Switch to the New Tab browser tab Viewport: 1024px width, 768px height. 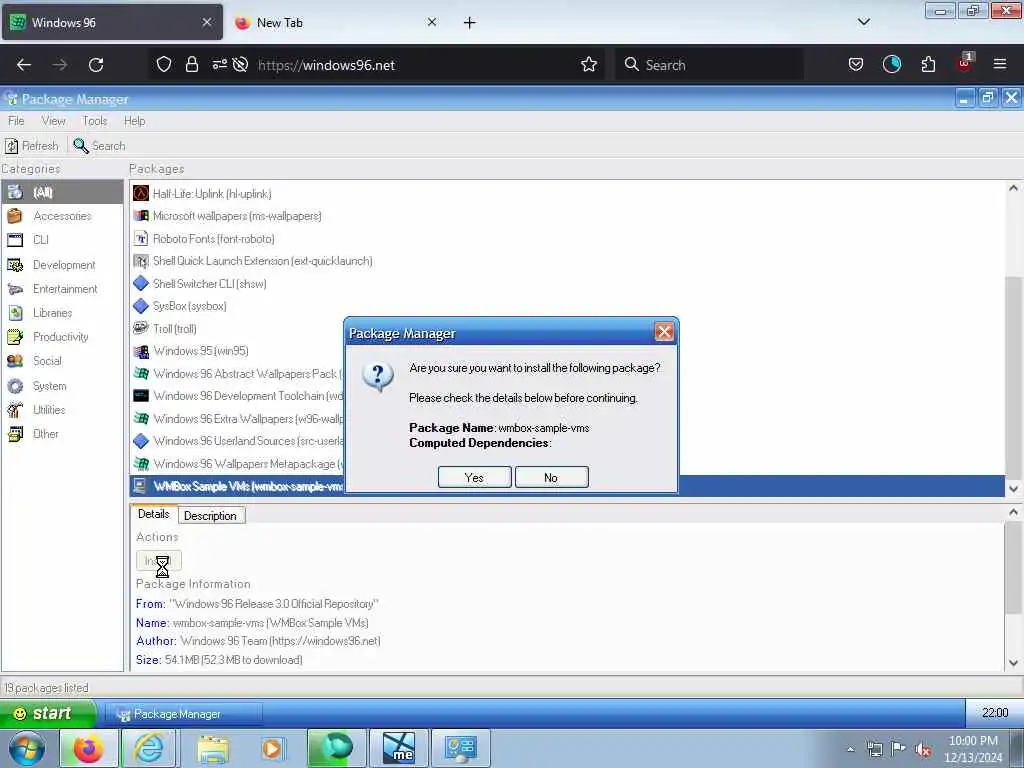coord(335,23)
